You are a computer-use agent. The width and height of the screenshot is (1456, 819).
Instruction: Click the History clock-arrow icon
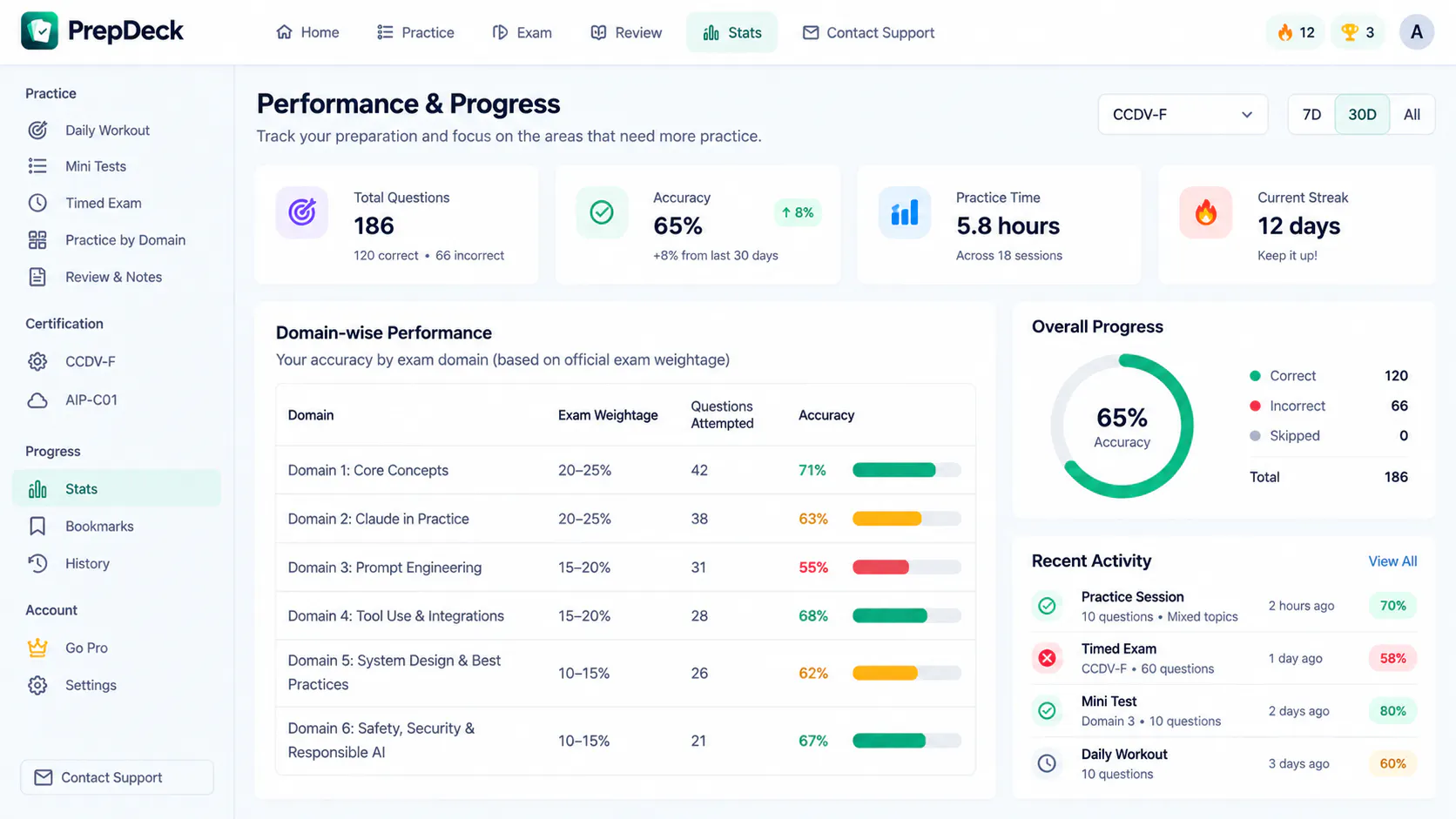(x=37, y=563)
